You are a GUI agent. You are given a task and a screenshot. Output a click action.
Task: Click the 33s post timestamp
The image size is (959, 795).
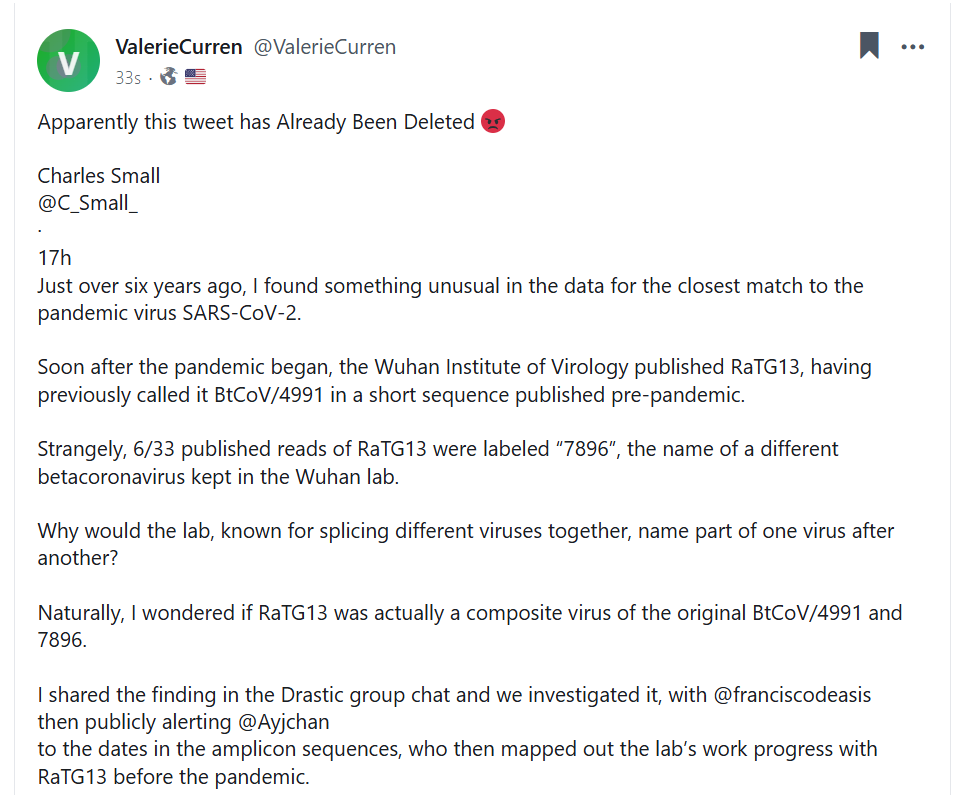128,78
